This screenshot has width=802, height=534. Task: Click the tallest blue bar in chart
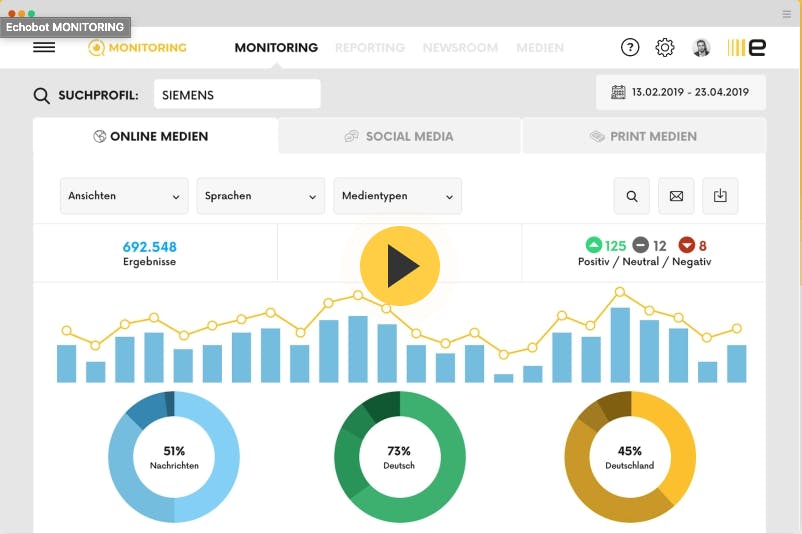[620, 345]
